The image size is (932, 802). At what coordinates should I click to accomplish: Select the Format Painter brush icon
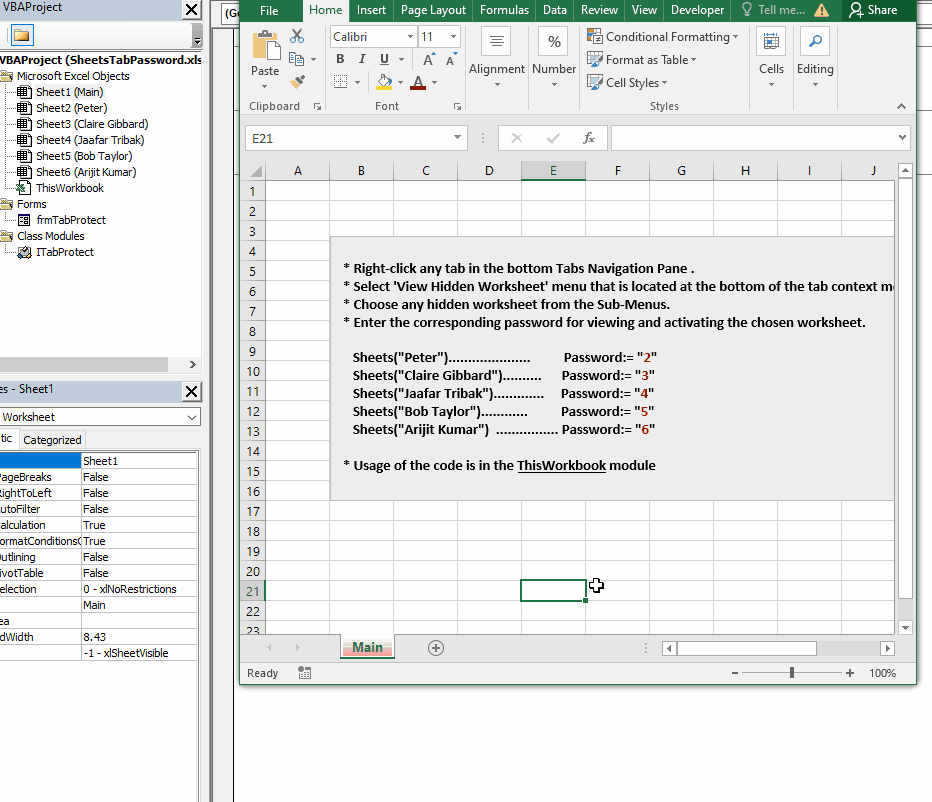coord(297,82)
